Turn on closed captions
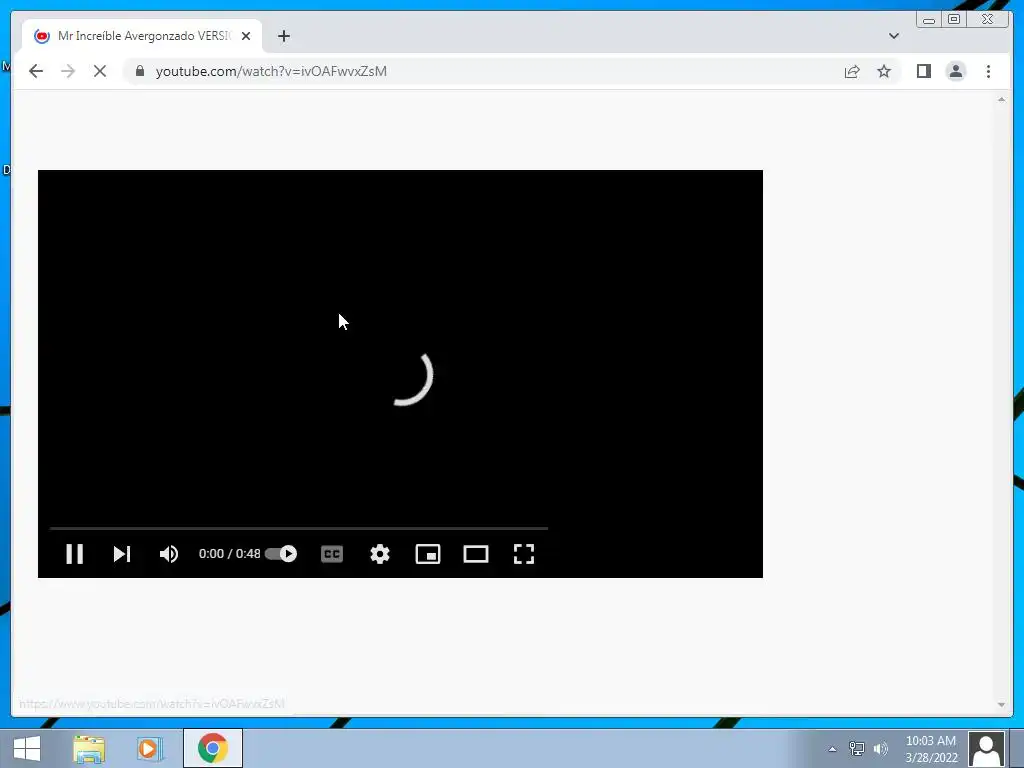 pos(332,554)
